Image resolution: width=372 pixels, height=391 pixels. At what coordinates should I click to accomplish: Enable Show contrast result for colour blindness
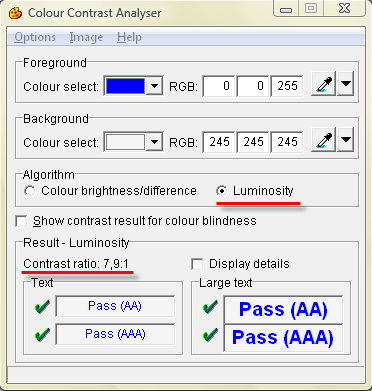click(x=21, y=221)
